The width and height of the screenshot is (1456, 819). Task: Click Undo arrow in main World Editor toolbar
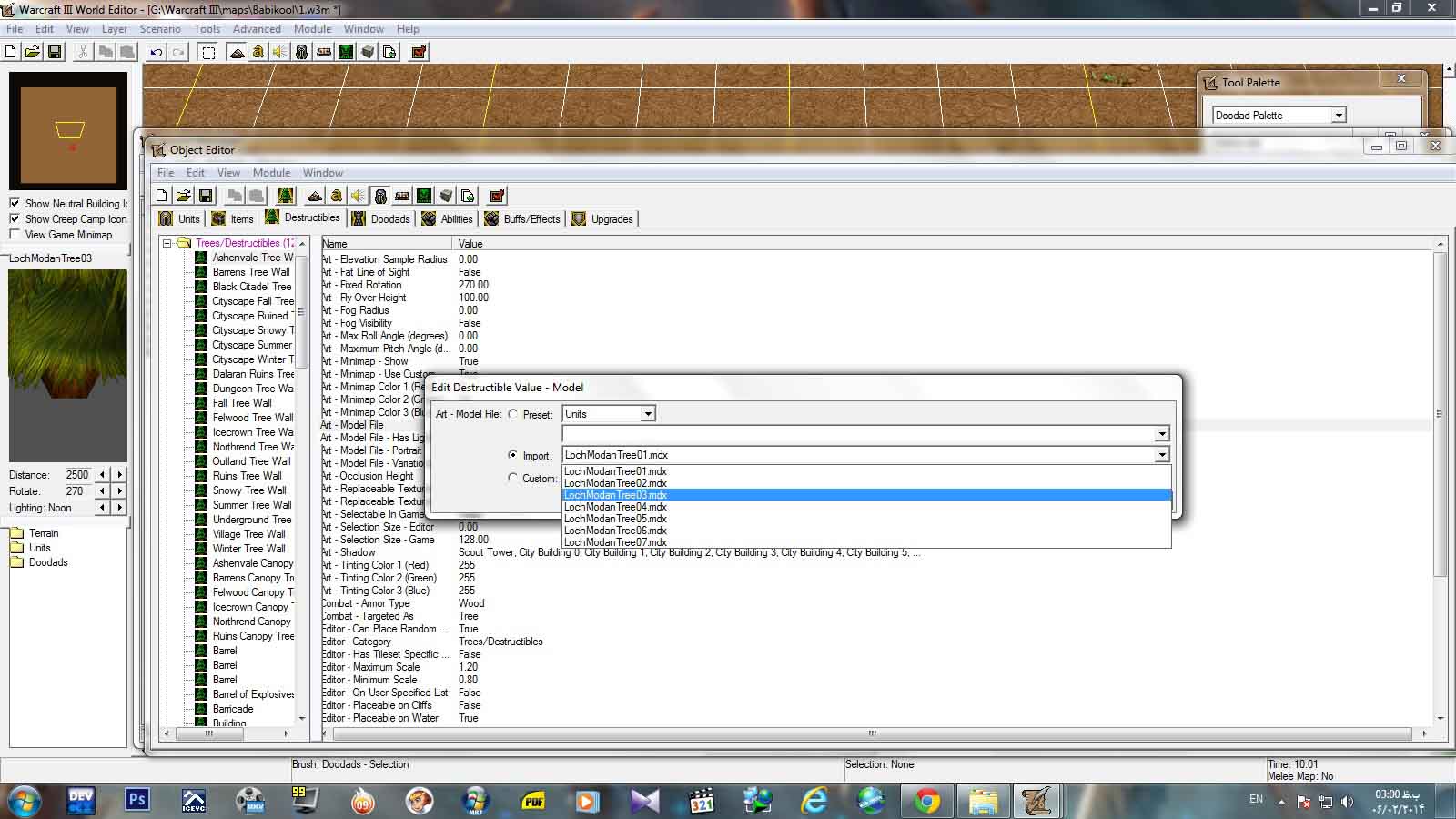pyautogui.click(x=157, y=52)
